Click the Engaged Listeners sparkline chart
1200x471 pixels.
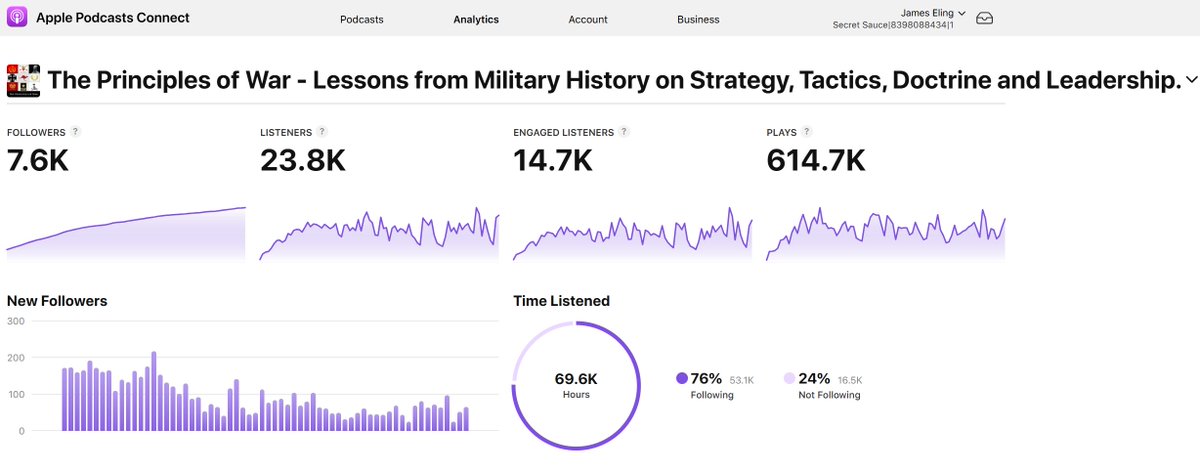(632, 233)
